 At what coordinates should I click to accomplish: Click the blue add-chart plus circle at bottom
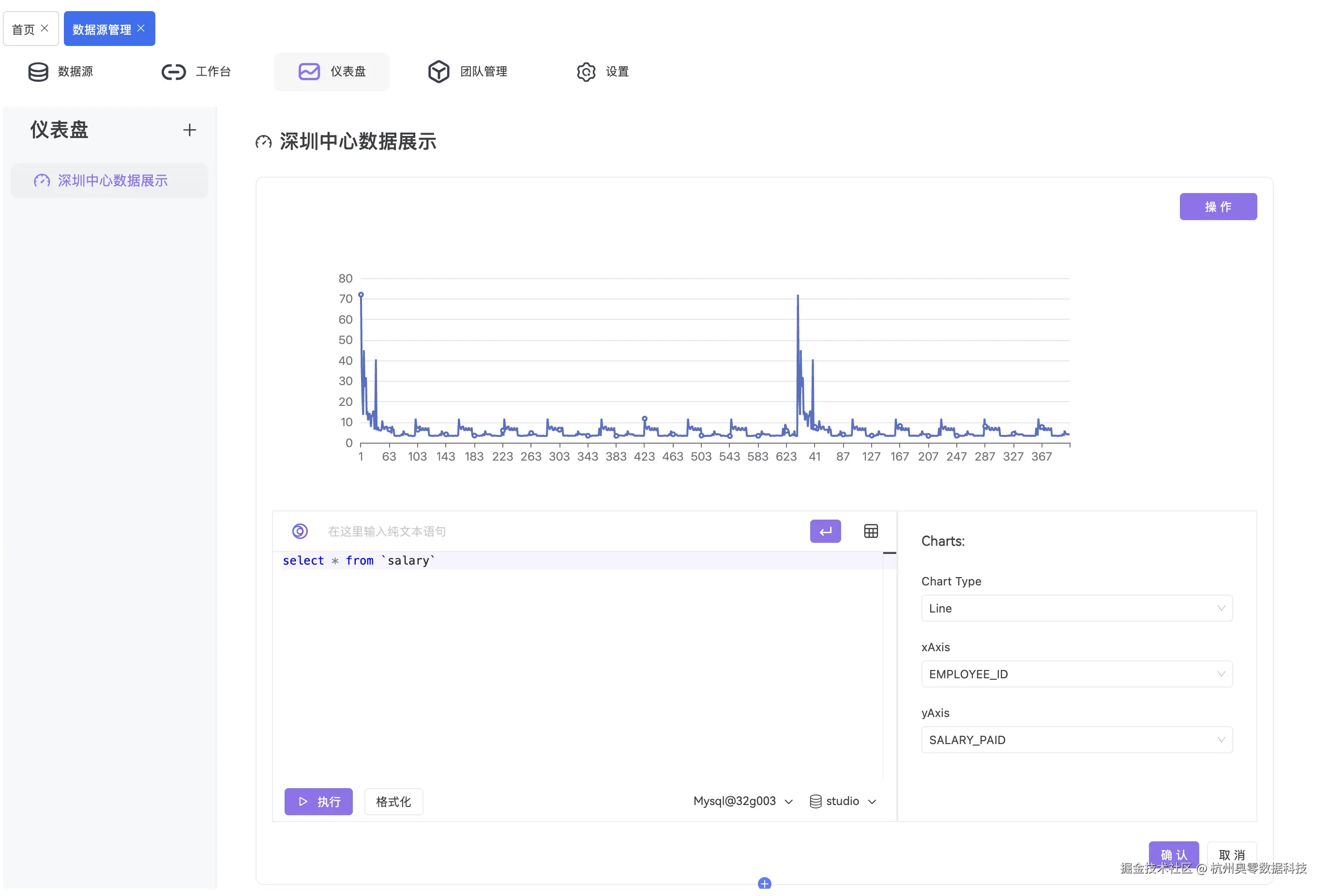(764, 883)
